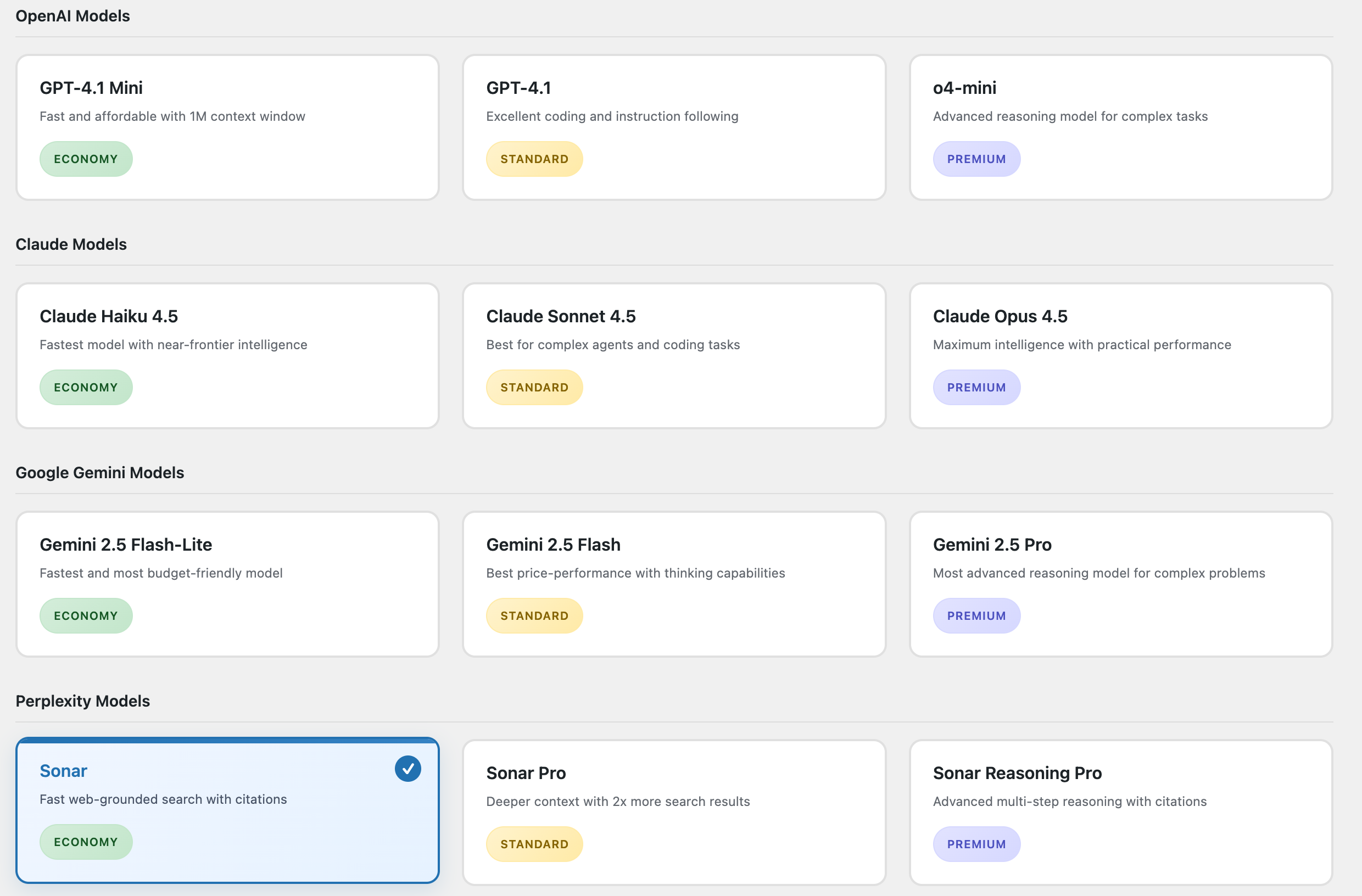Select the Claude Opus 4.5 card

1120,355
